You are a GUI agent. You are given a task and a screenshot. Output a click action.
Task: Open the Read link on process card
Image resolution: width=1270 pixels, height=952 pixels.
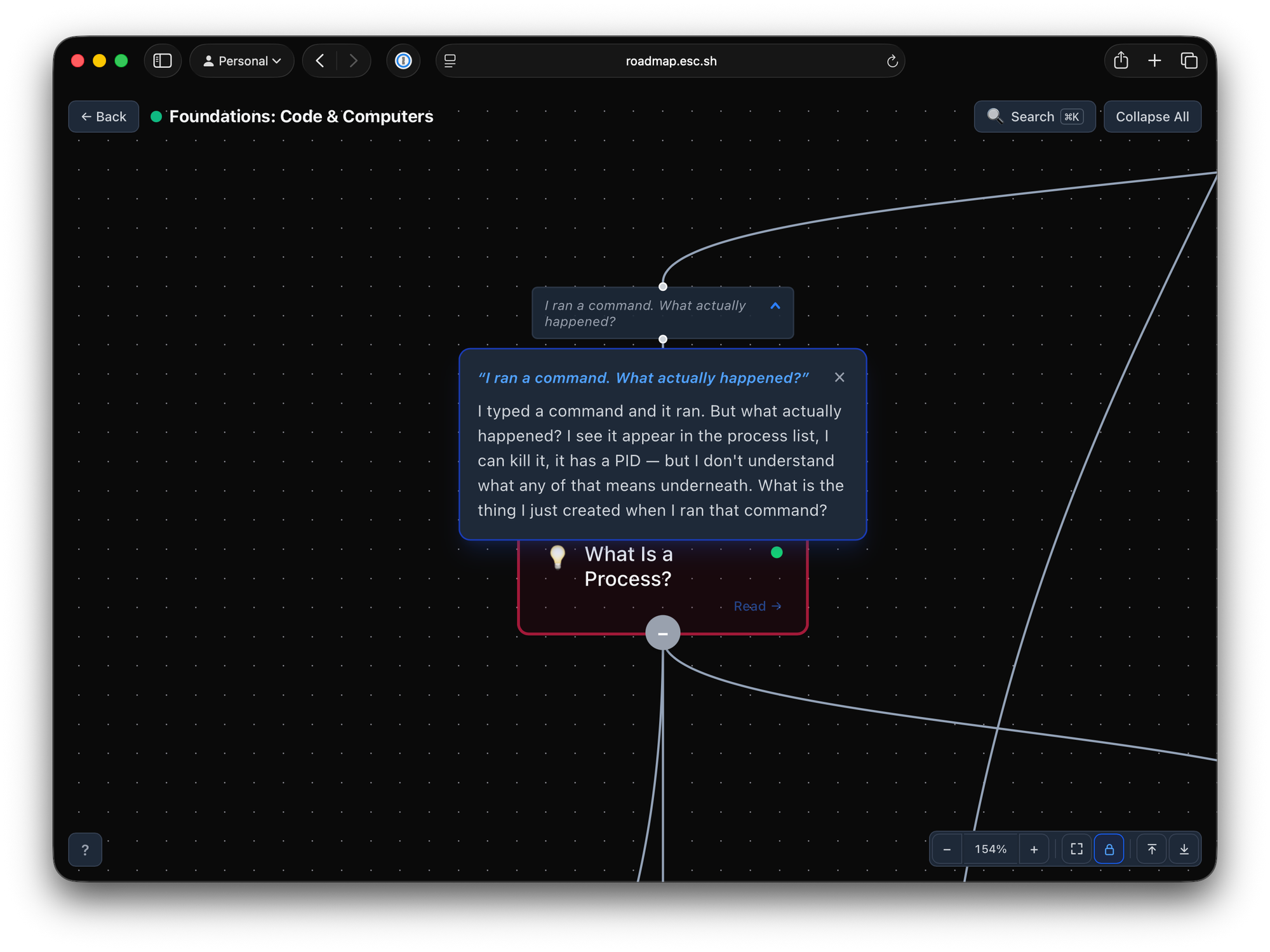[x=757, y=606]
